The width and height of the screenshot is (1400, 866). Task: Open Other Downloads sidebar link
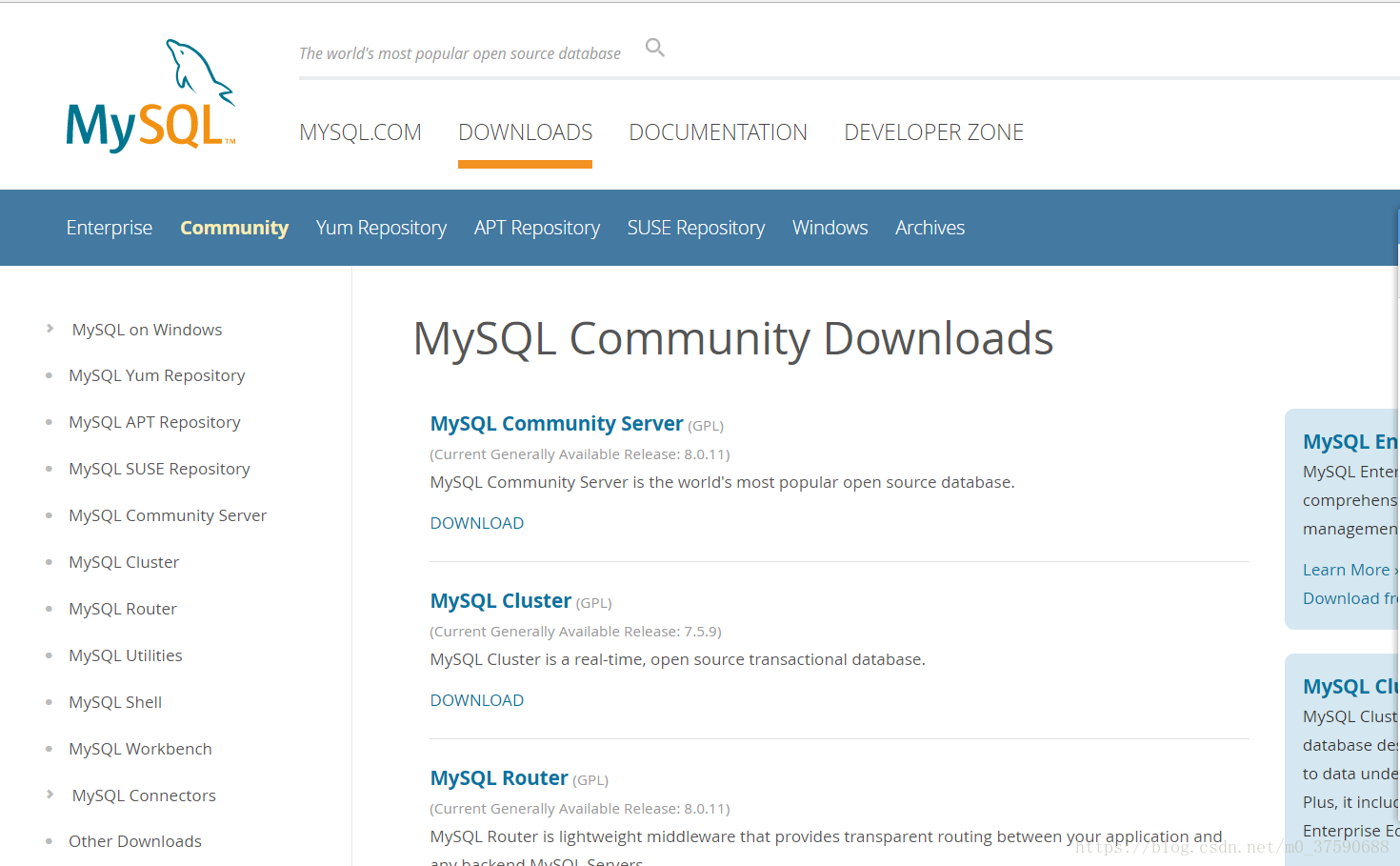tap(135, 841)
